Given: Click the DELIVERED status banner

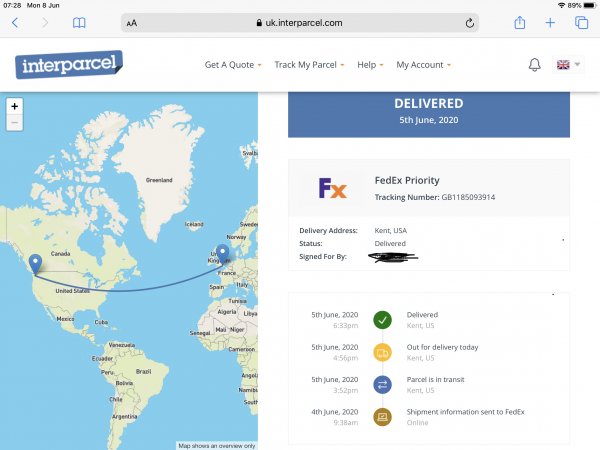Looking at the screenshot, I should pos(429,114).
